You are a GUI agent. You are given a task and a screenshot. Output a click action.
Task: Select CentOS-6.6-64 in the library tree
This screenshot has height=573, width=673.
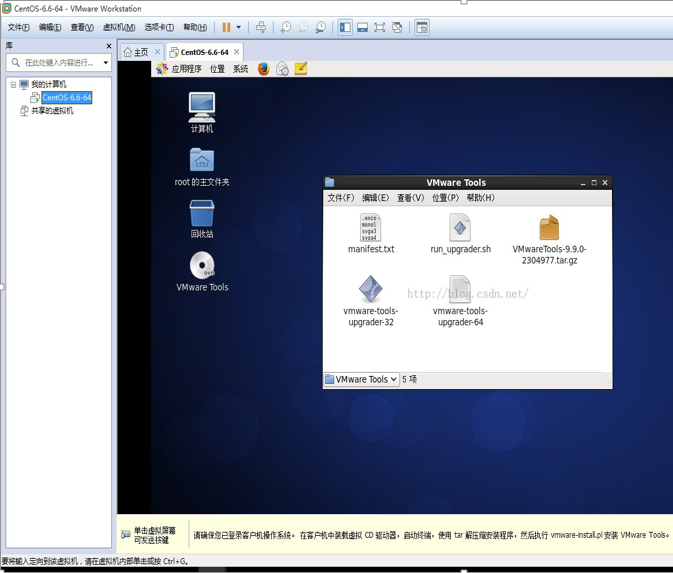click(x=67, y=97)
